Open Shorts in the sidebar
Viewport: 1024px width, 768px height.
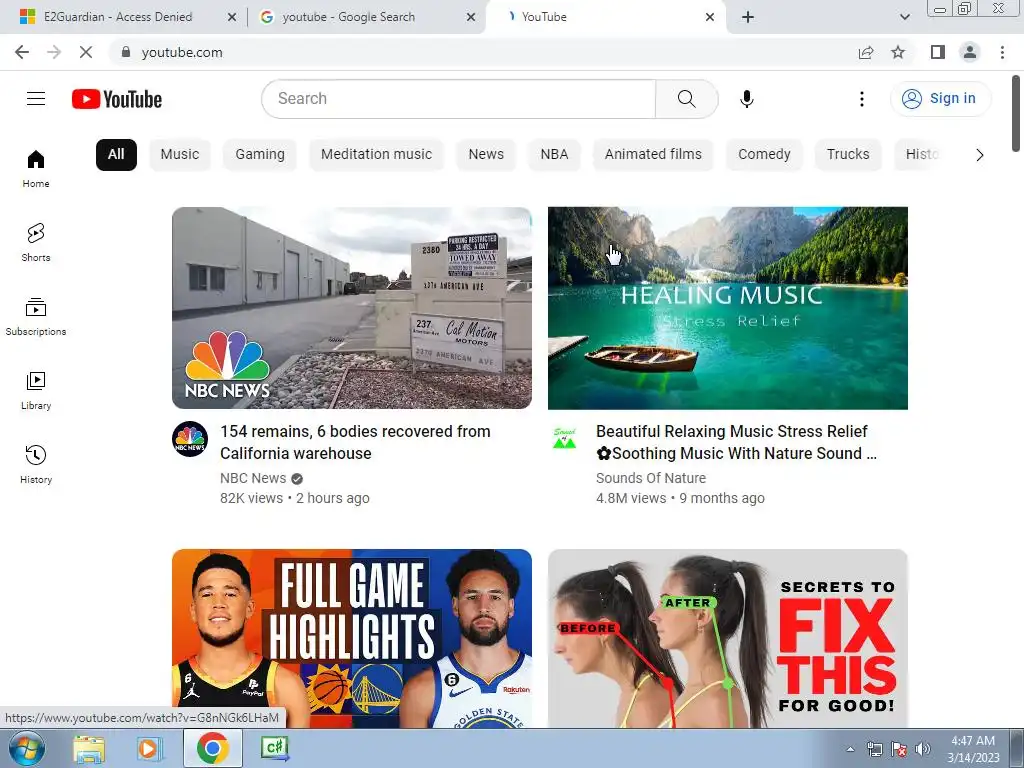pos(36,242)
